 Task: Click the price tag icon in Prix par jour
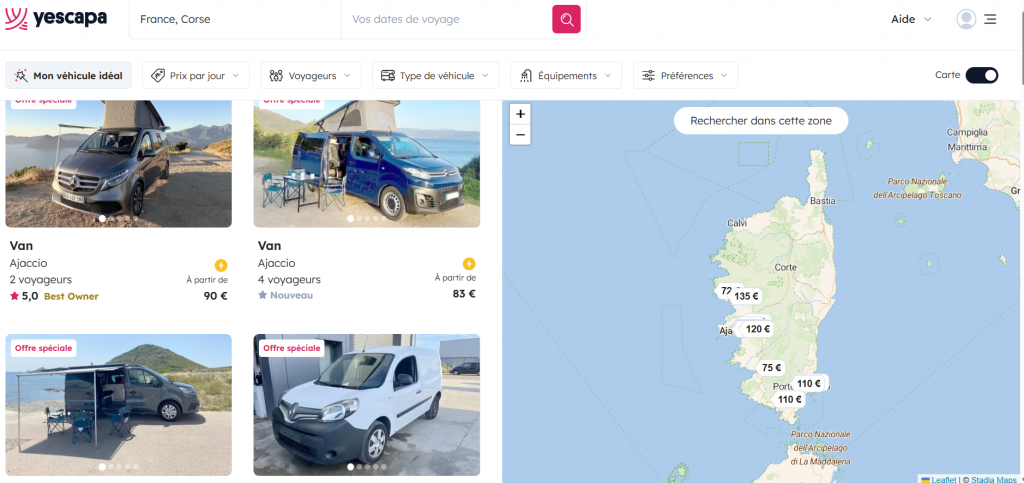pyautogui.click(x=157, y=76)
